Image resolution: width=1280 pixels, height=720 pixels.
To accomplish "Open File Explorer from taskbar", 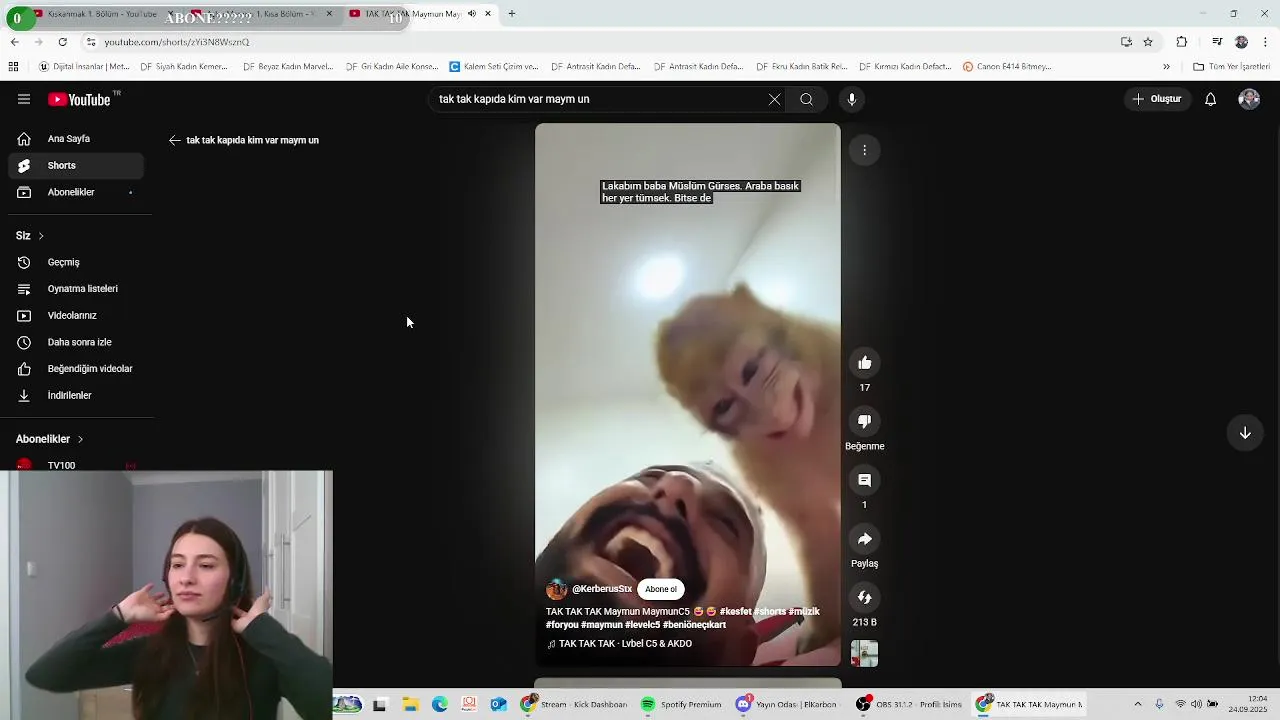I will point(410,705).
